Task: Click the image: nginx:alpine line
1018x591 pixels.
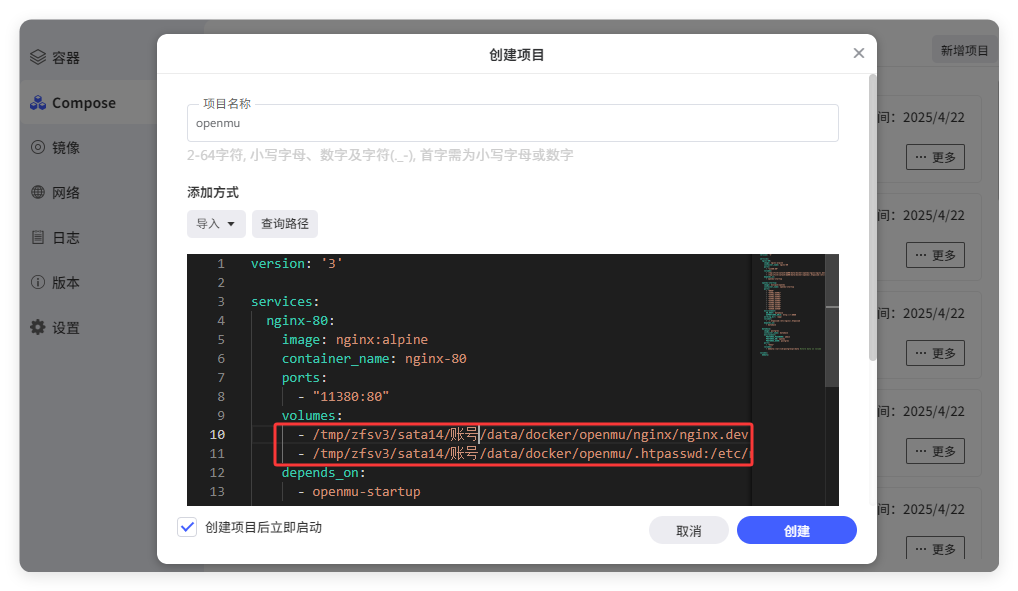Action: (354, 339)
